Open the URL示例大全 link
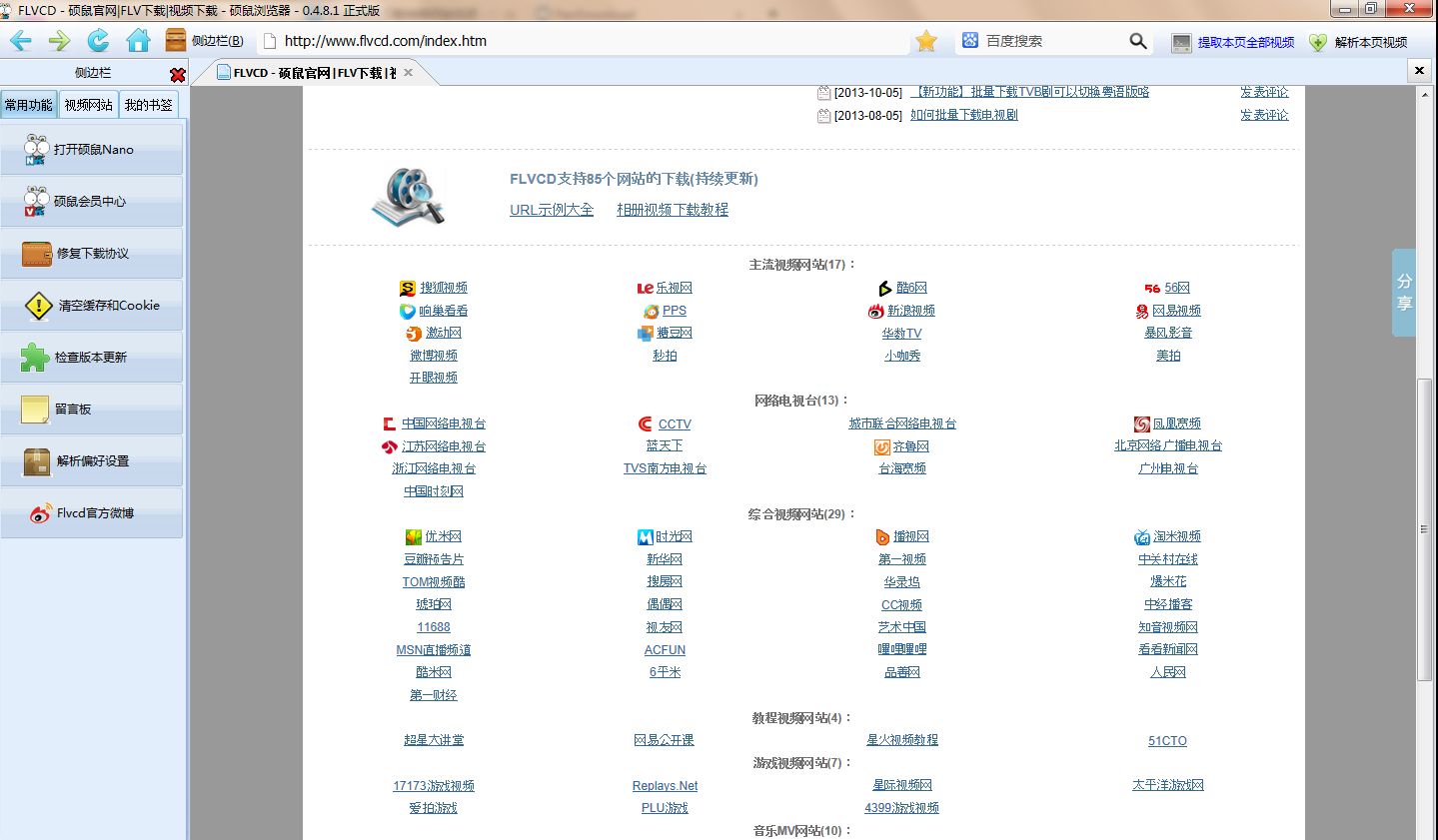Image resolution: width=1438 pixels, height=840 pixels. coord(551,210)
